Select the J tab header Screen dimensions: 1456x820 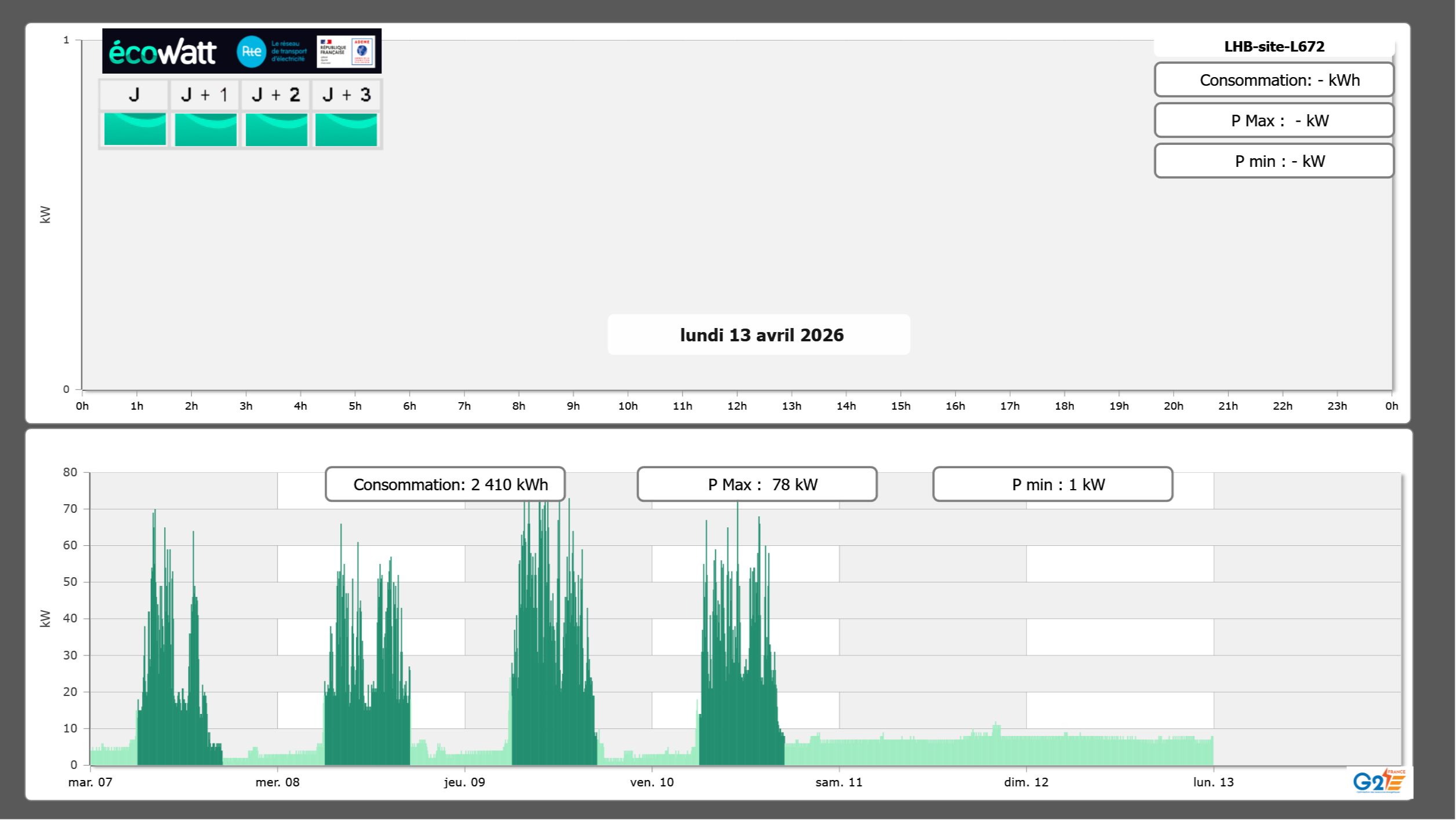(135, 95)
